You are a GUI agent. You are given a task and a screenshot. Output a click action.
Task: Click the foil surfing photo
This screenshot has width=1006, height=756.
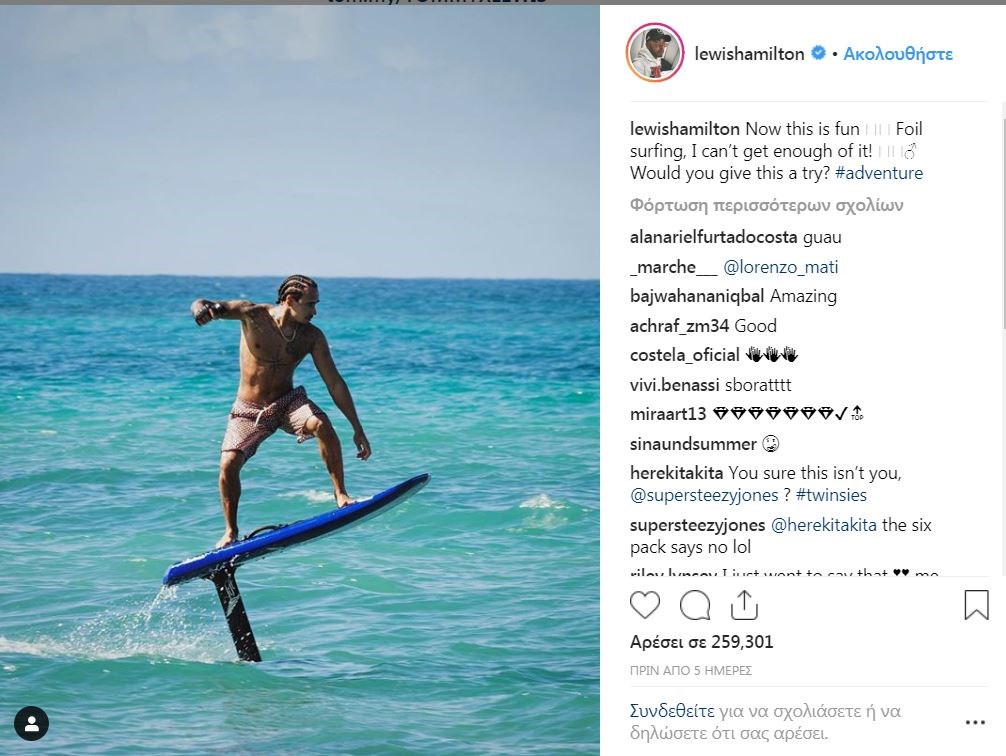click(300, 380)
